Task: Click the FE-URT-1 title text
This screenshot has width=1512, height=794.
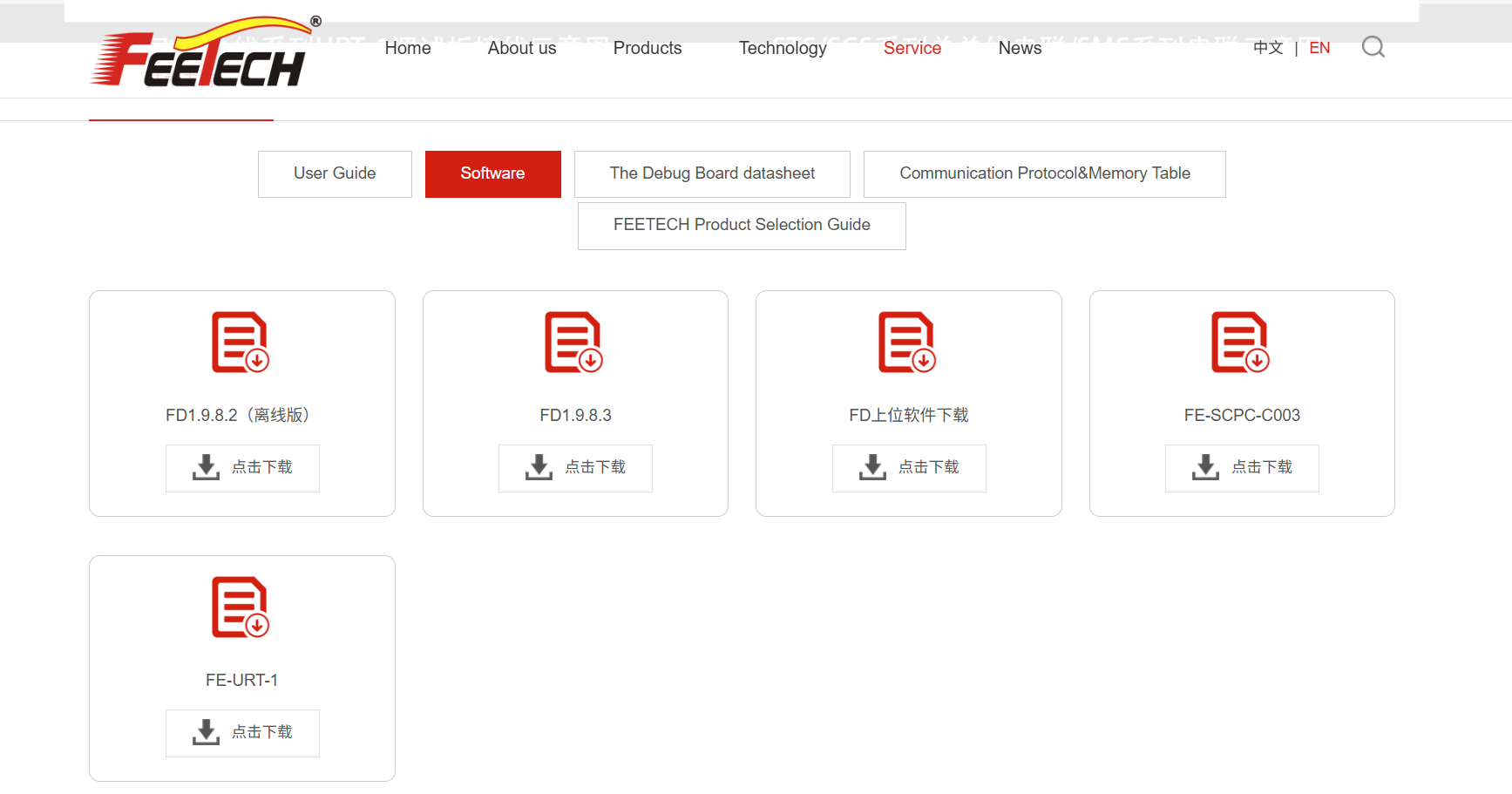Action: [241, 680]
